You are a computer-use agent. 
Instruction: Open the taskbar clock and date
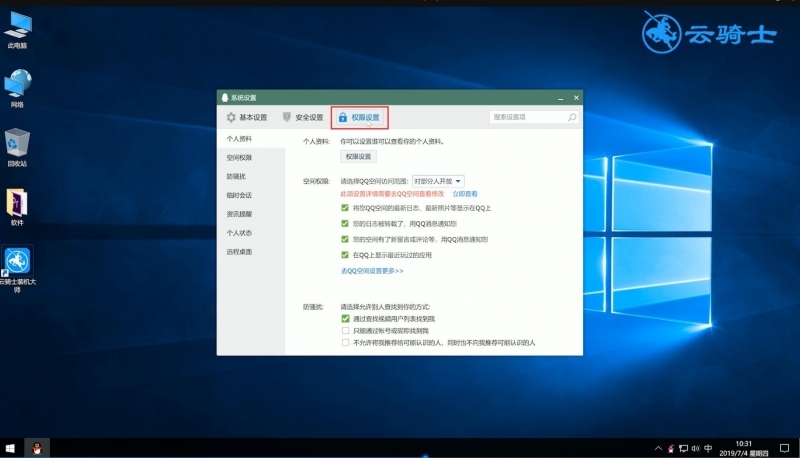click(x=744, y=448)
